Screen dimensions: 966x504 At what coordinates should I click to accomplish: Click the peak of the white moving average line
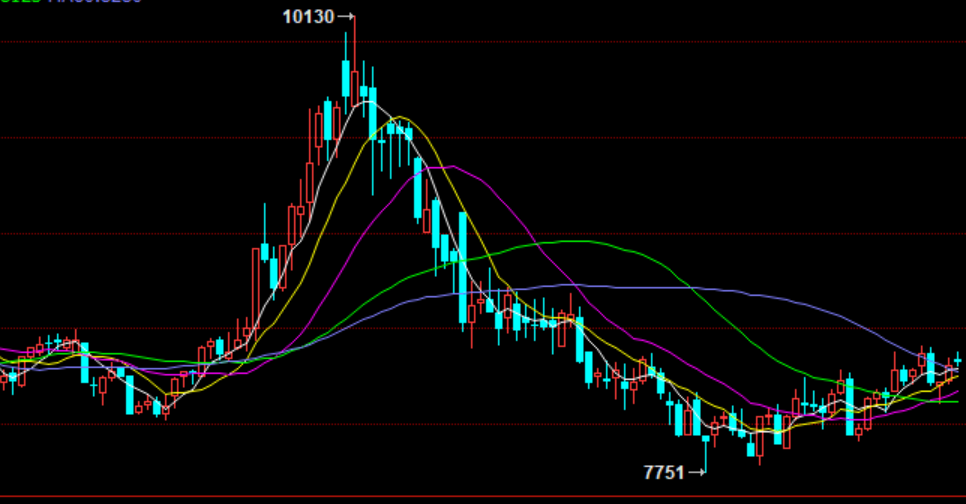click(x=366, y=102)
